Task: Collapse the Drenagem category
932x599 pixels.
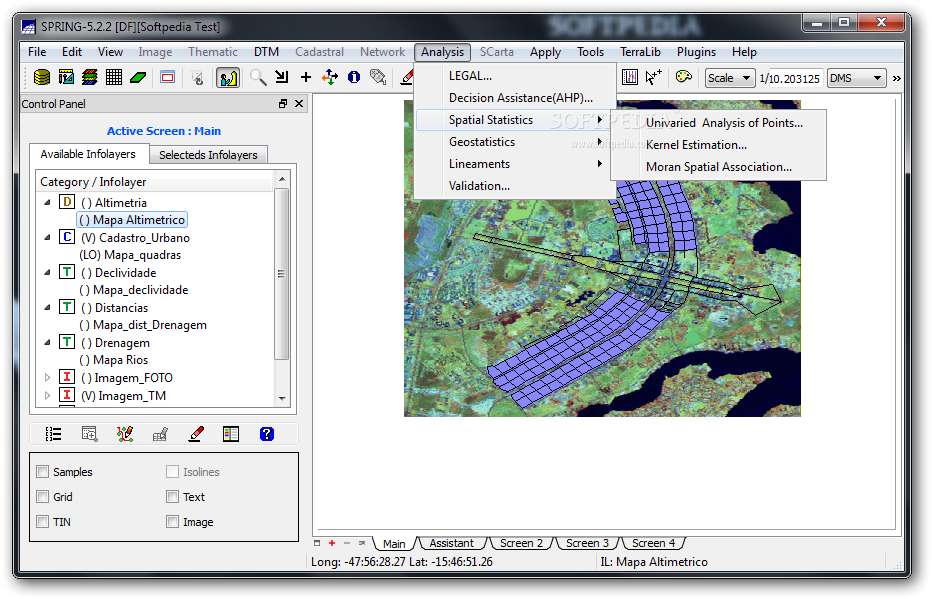Action: 48,343
